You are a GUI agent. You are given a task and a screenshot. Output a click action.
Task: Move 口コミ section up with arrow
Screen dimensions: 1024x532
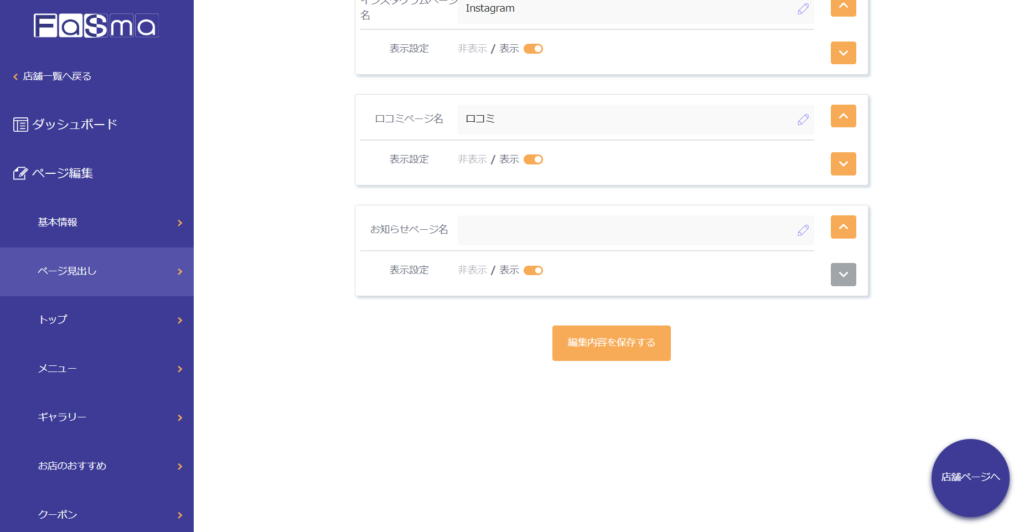pyautogui.click(x=843, y=116)
